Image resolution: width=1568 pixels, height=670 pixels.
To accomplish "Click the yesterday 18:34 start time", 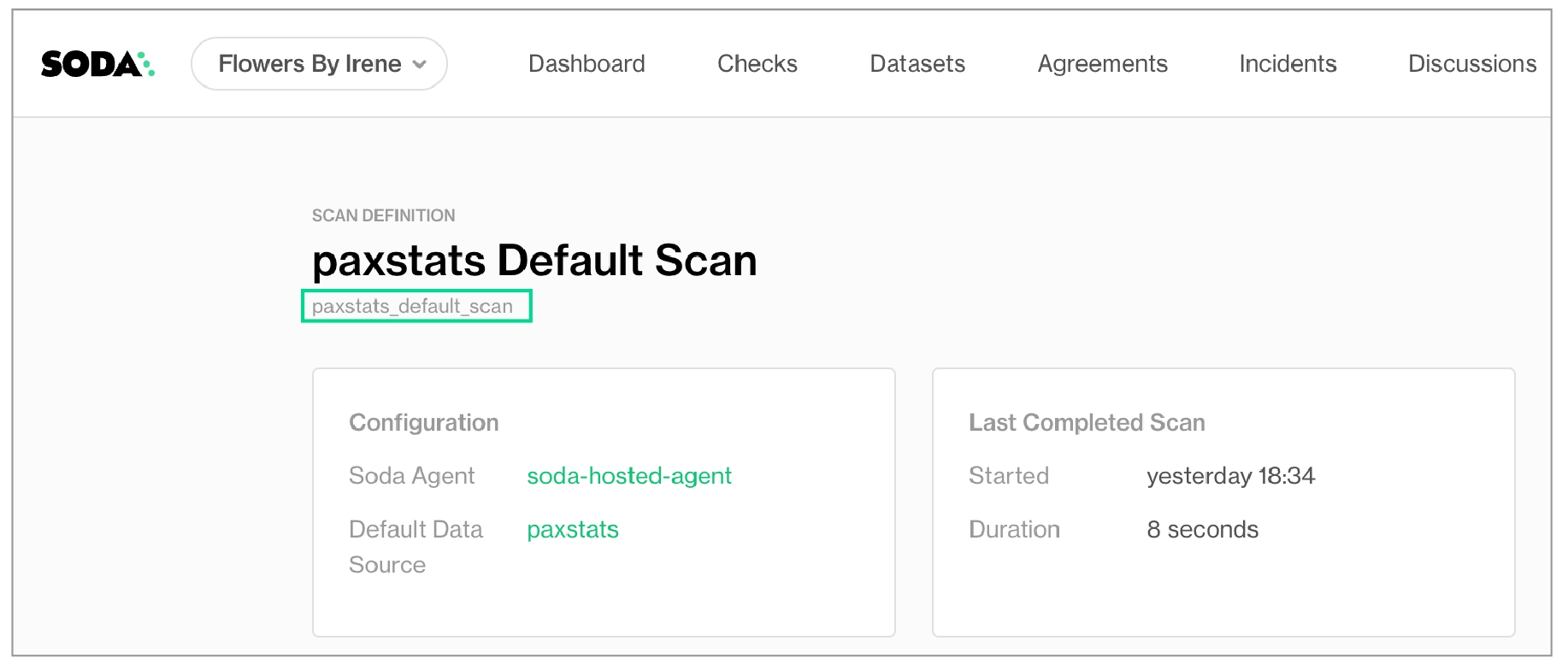I will tap(1230, 476).
